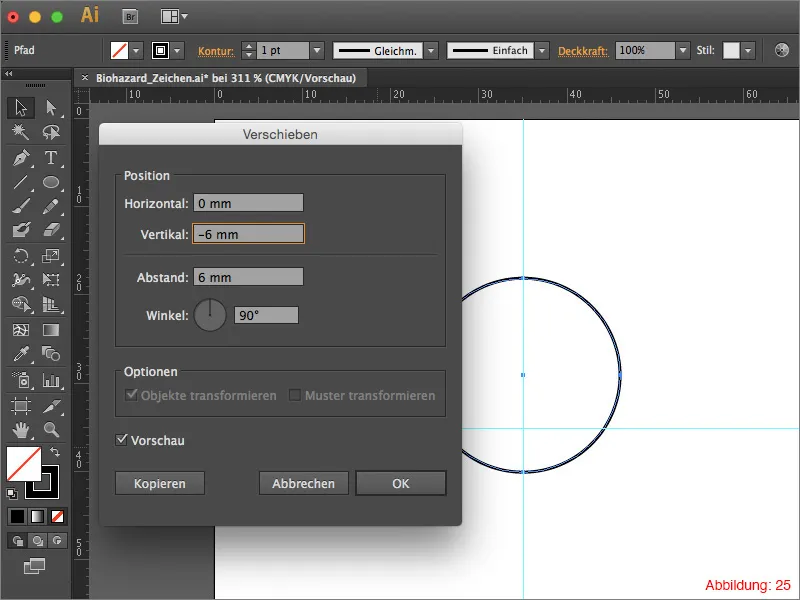
Task: Open the Gleichm. width profile dropdown
Action: (431, 51)
